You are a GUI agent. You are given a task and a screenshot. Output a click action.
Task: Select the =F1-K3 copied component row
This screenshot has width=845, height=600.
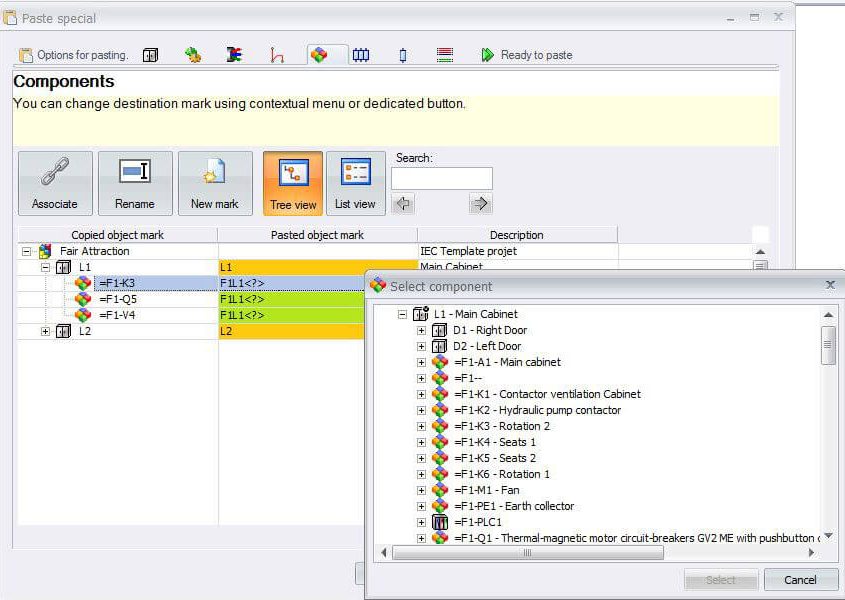(117, 283)
